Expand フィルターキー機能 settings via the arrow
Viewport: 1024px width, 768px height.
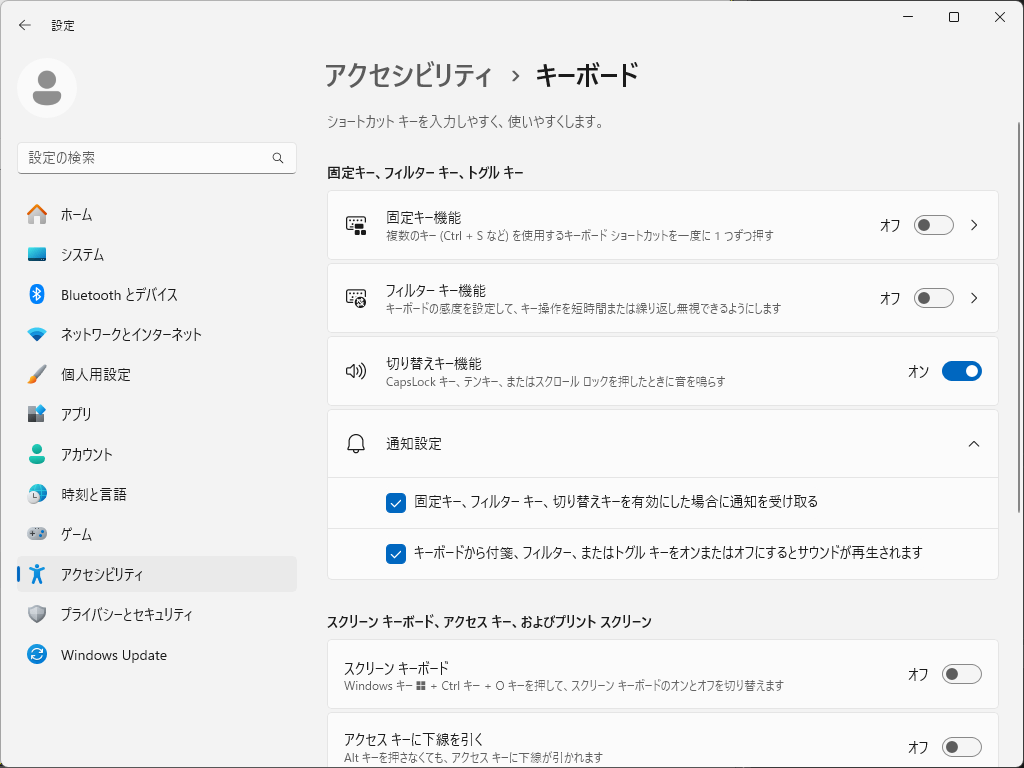coord(974,298)
